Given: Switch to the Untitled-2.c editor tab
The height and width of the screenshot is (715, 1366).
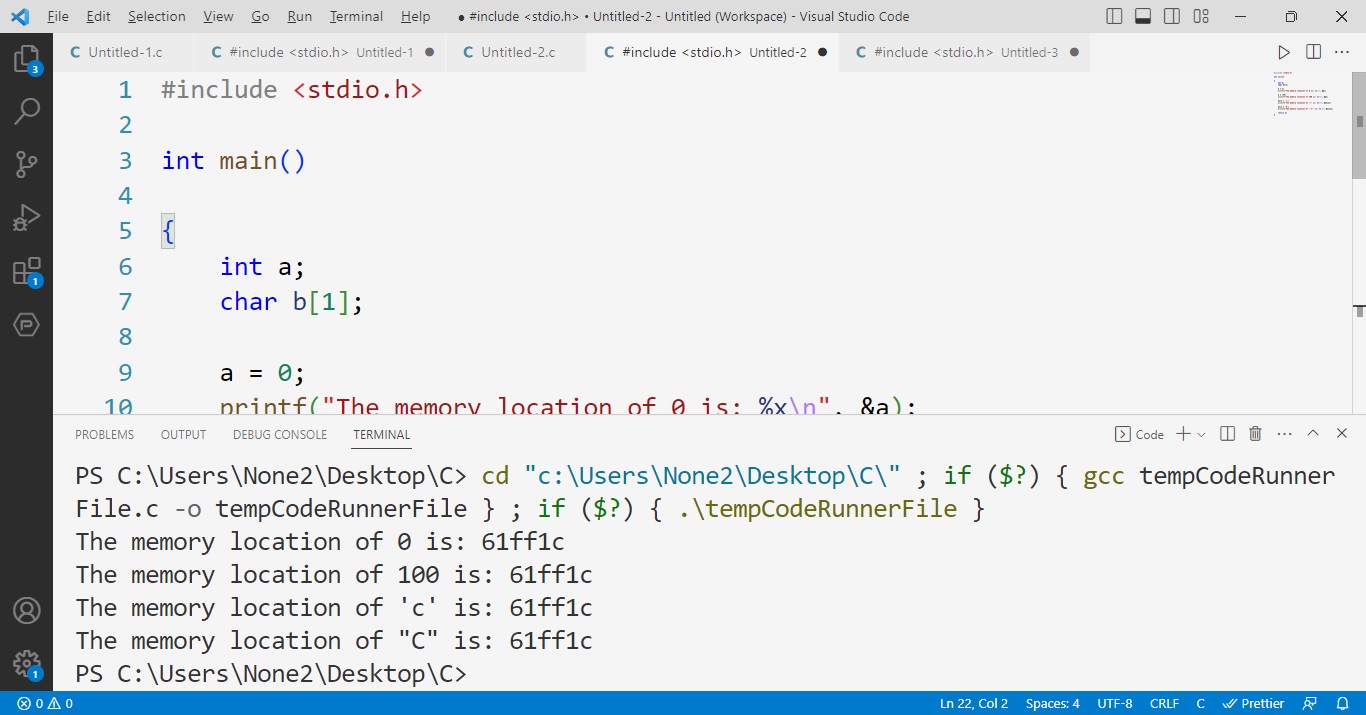Looking at the screenshot, I should click(518, 52).
